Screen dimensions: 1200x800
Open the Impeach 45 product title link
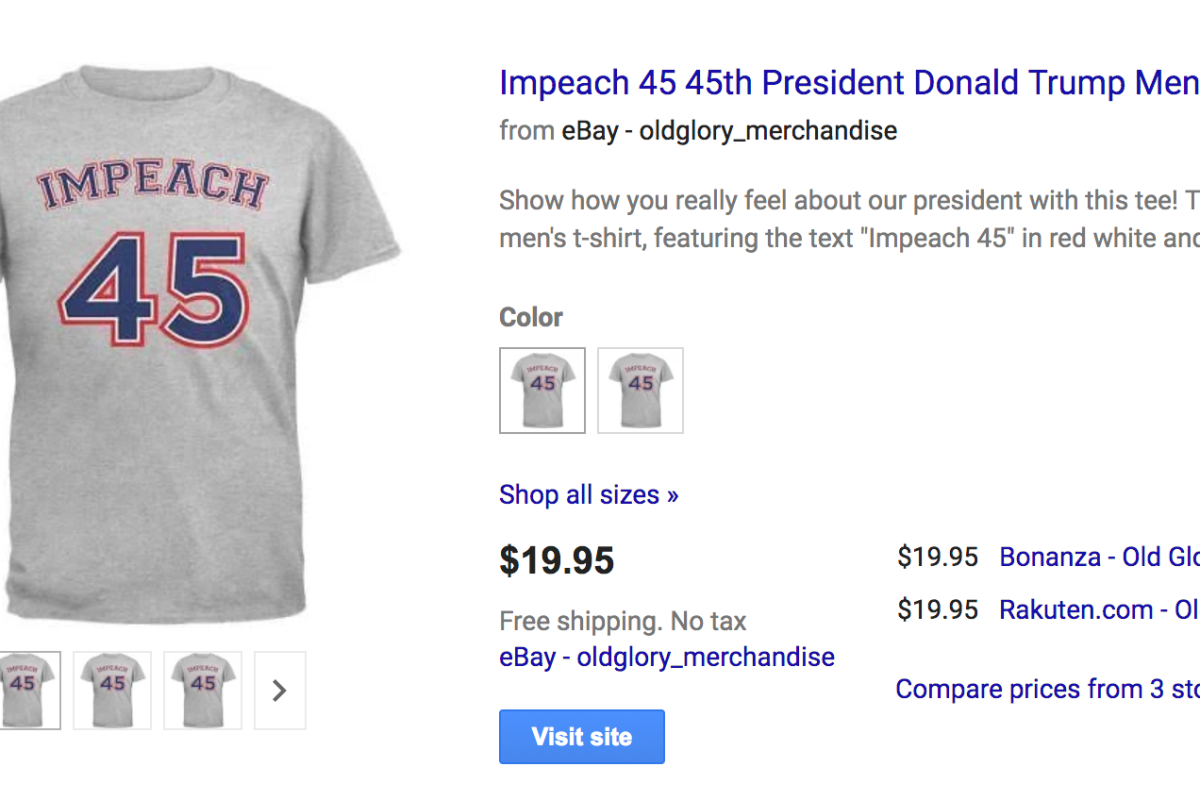point(848,83)
